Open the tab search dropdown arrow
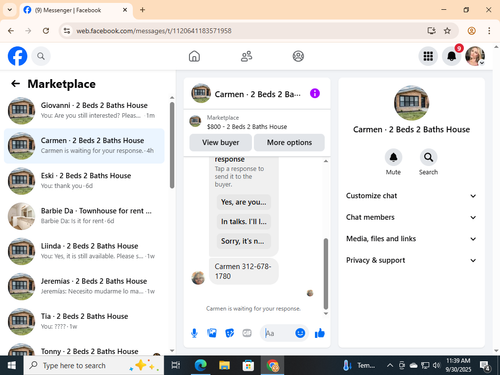The height and width of the screenshot is (375, 500). point(10,10)
